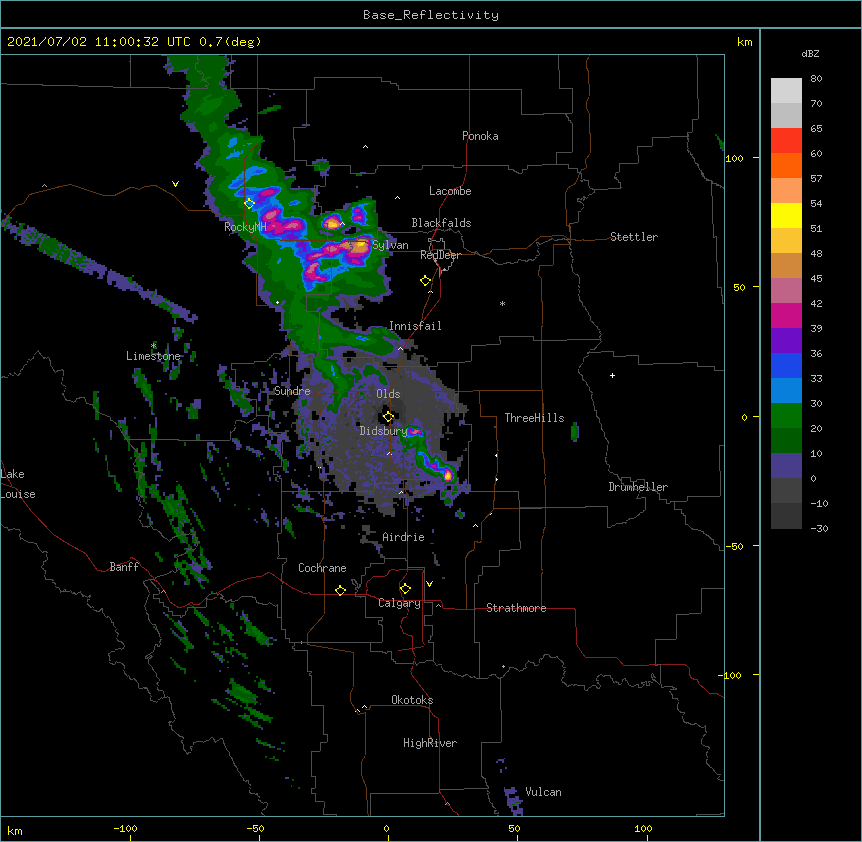
Task: Click the dBZ legend heading
Action: coord(810,54)
